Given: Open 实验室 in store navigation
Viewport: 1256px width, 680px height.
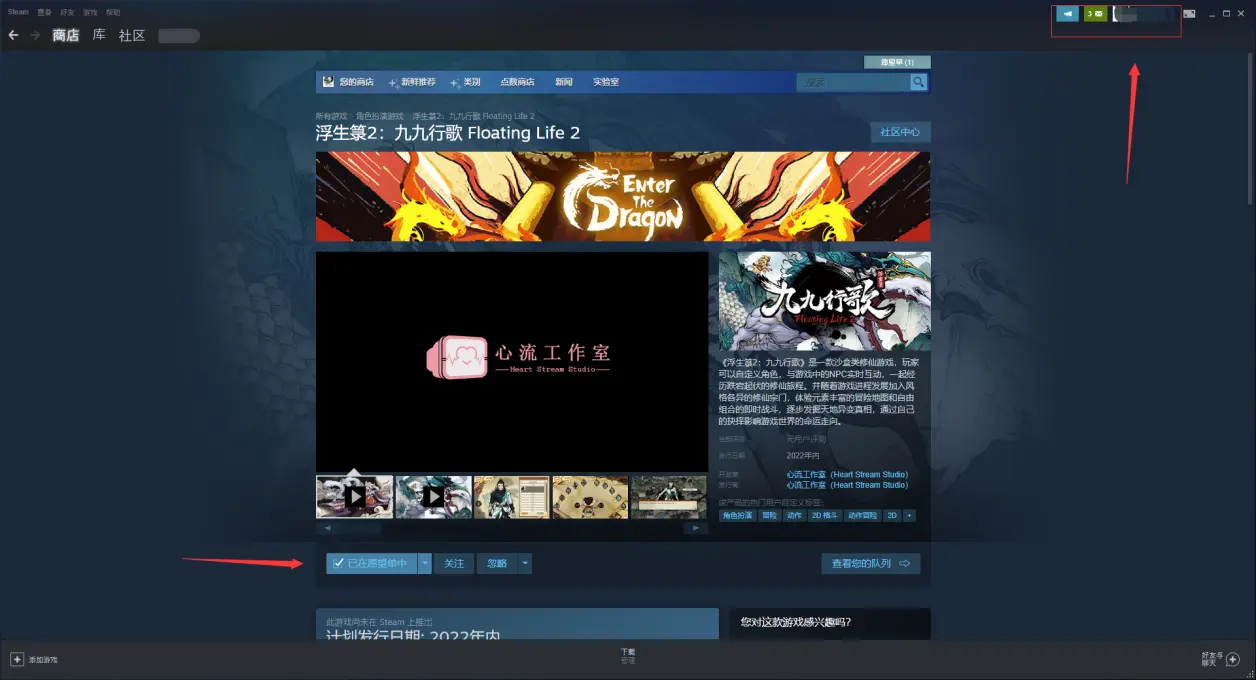Looking at the screenshot, I should 606,82.
